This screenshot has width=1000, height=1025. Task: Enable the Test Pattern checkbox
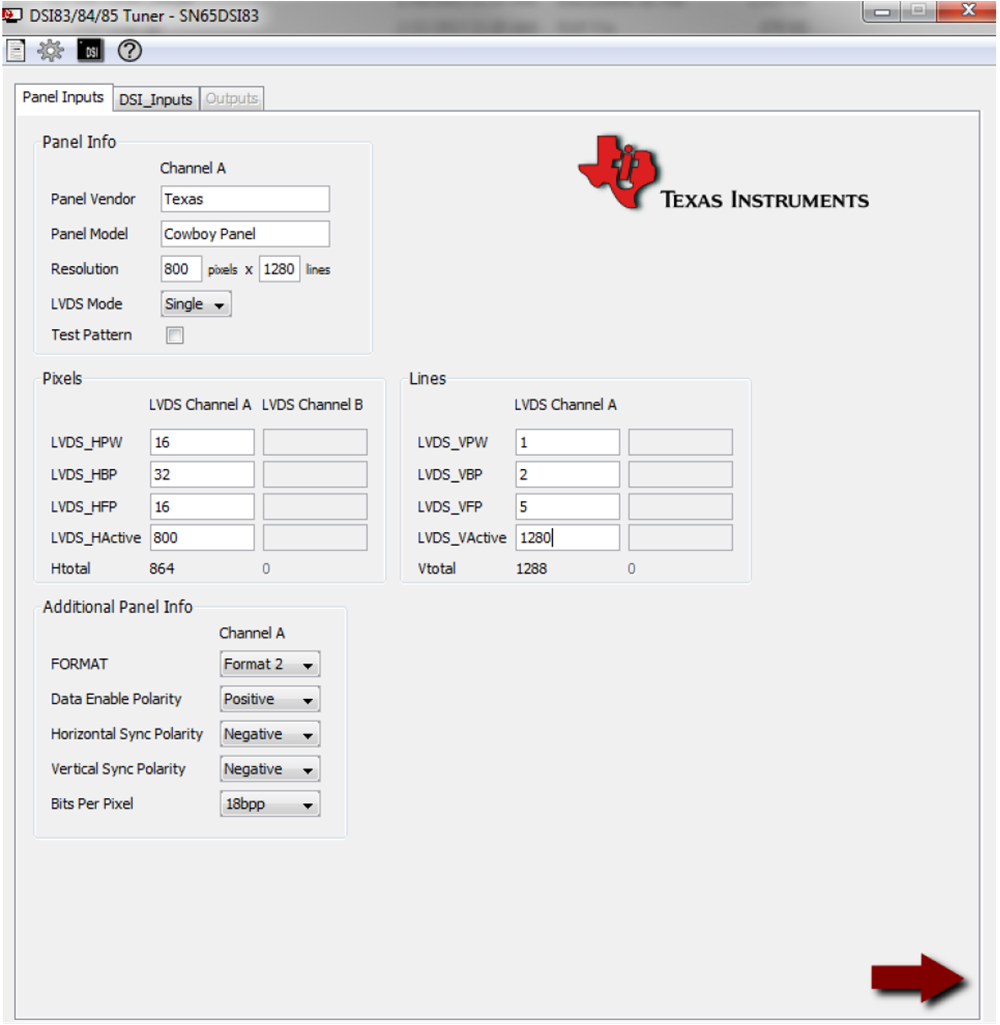coord(175,336)
